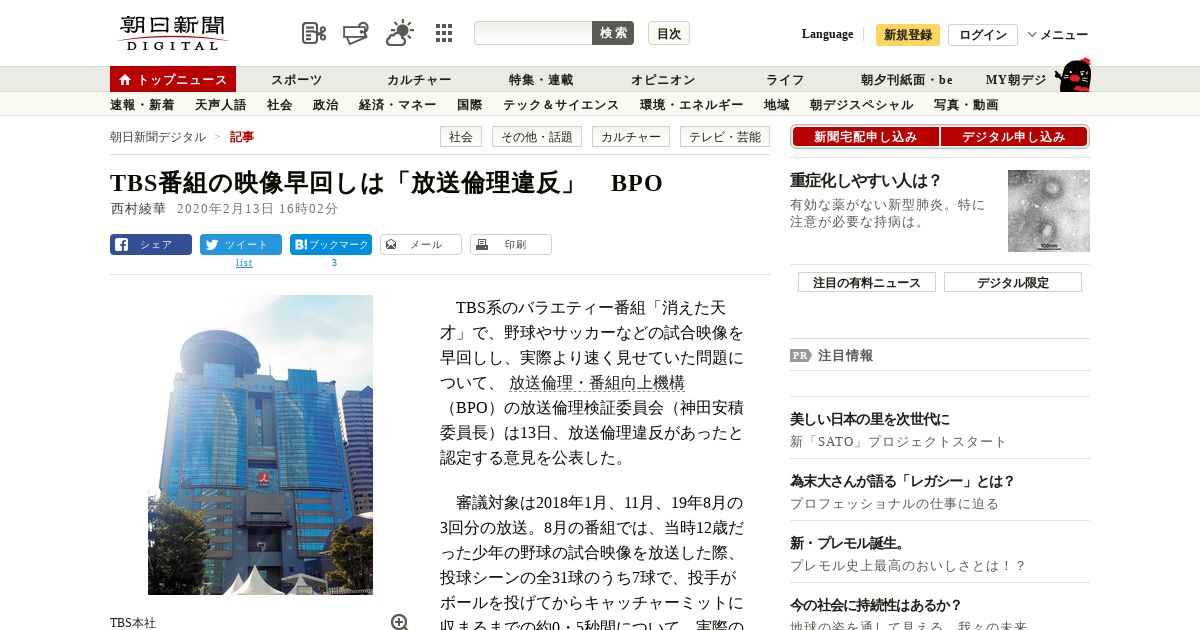Viewport: 1200px width, 630px height.
Task: Click the mascot character icon
Action: pos(1073,75)
